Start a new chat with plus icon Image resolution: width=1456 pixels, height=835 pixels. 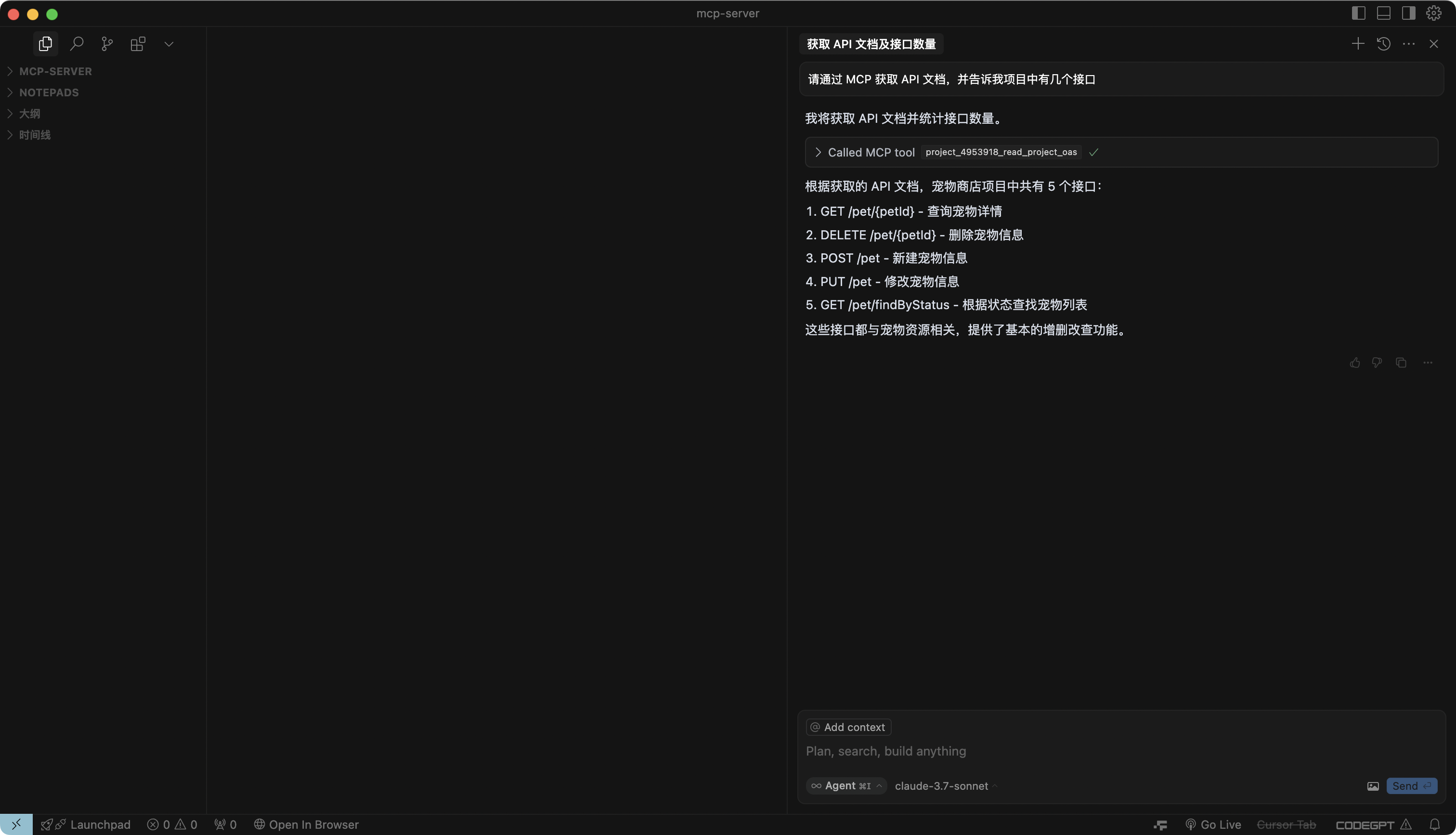point(1357,44)
